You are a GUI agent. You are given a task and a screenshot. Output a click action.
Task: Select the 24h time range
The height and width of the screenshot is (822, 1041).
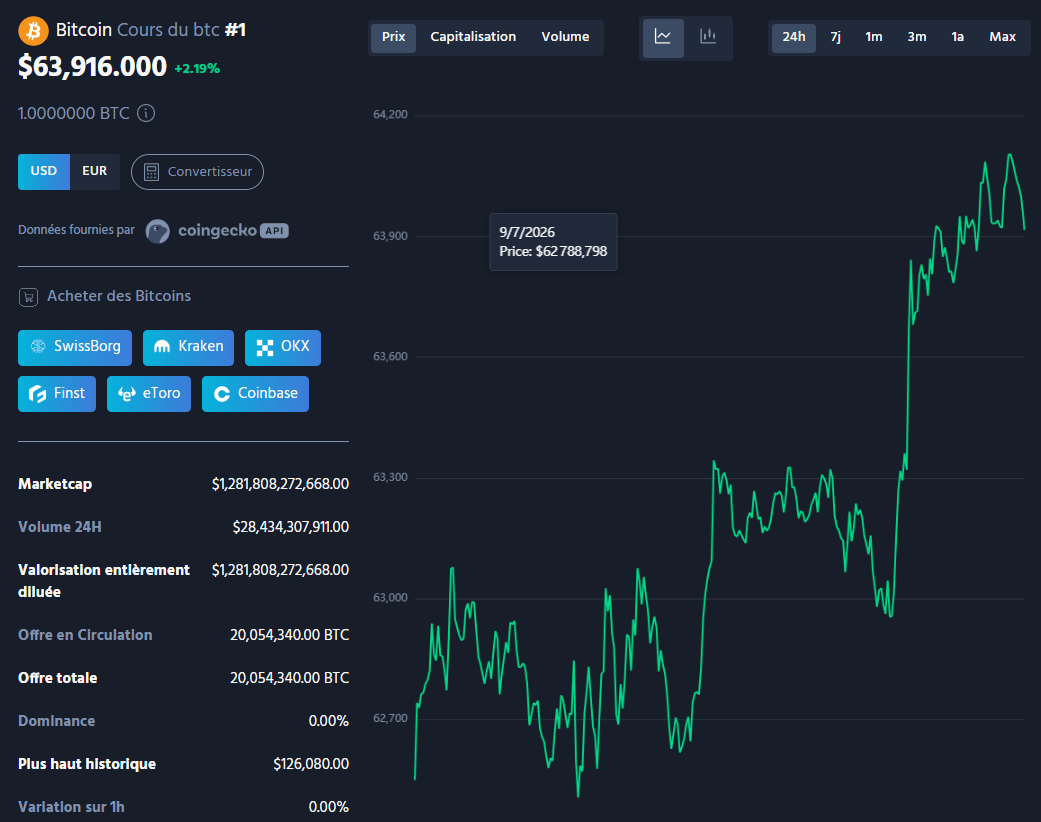793,37
